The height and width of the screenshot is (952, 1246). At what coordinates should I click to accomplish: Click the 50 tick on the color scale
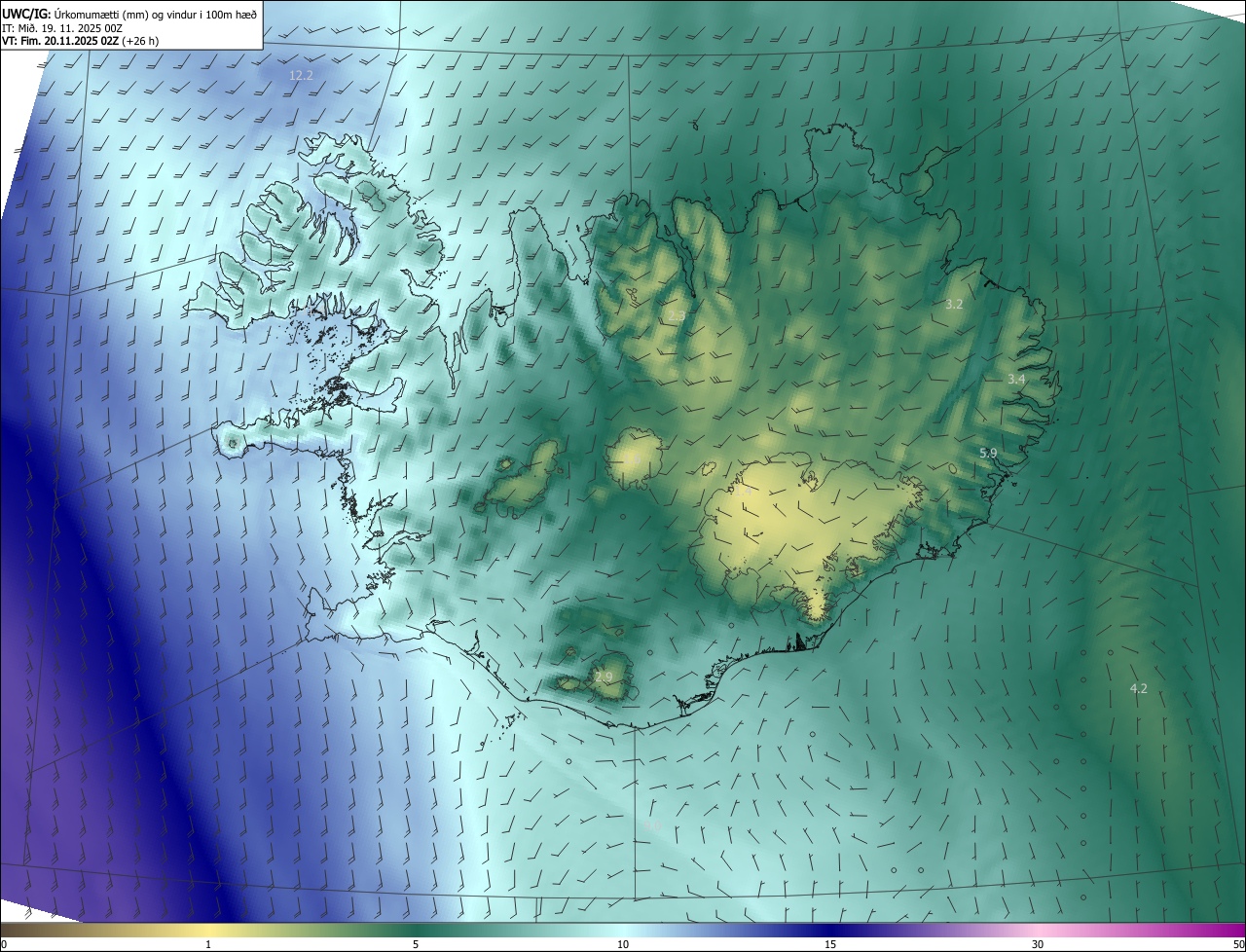1238,944
